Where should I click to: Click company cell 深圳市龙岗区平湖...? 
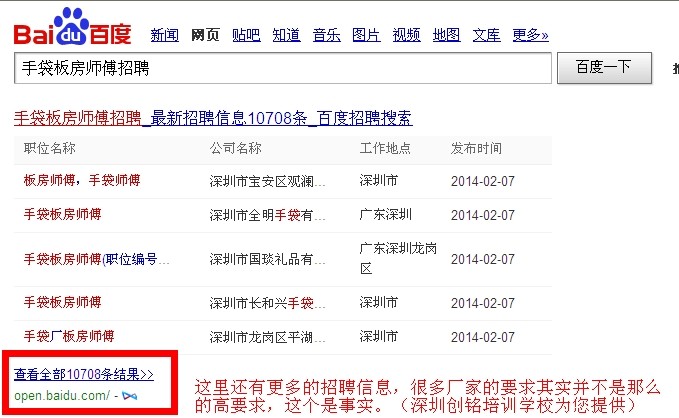pos(267,337)
